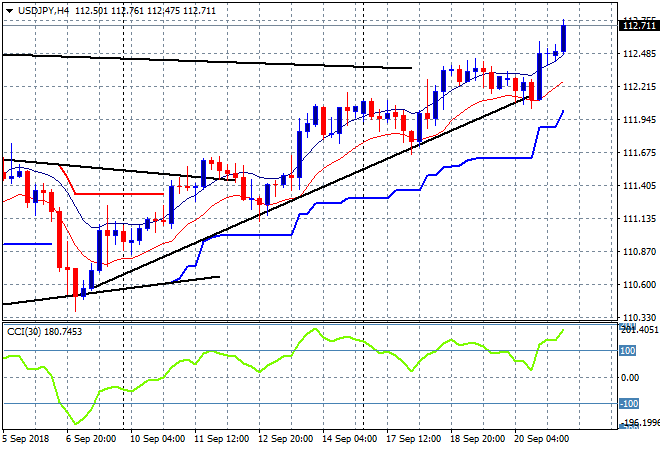Click price axis label 110.870

639,251
